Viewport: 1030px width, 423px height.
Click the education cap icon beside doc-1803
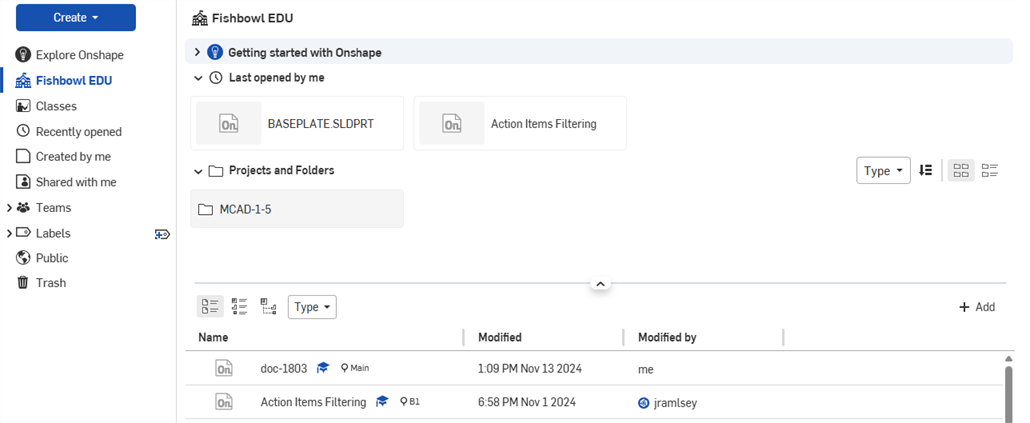pos(323,368)
